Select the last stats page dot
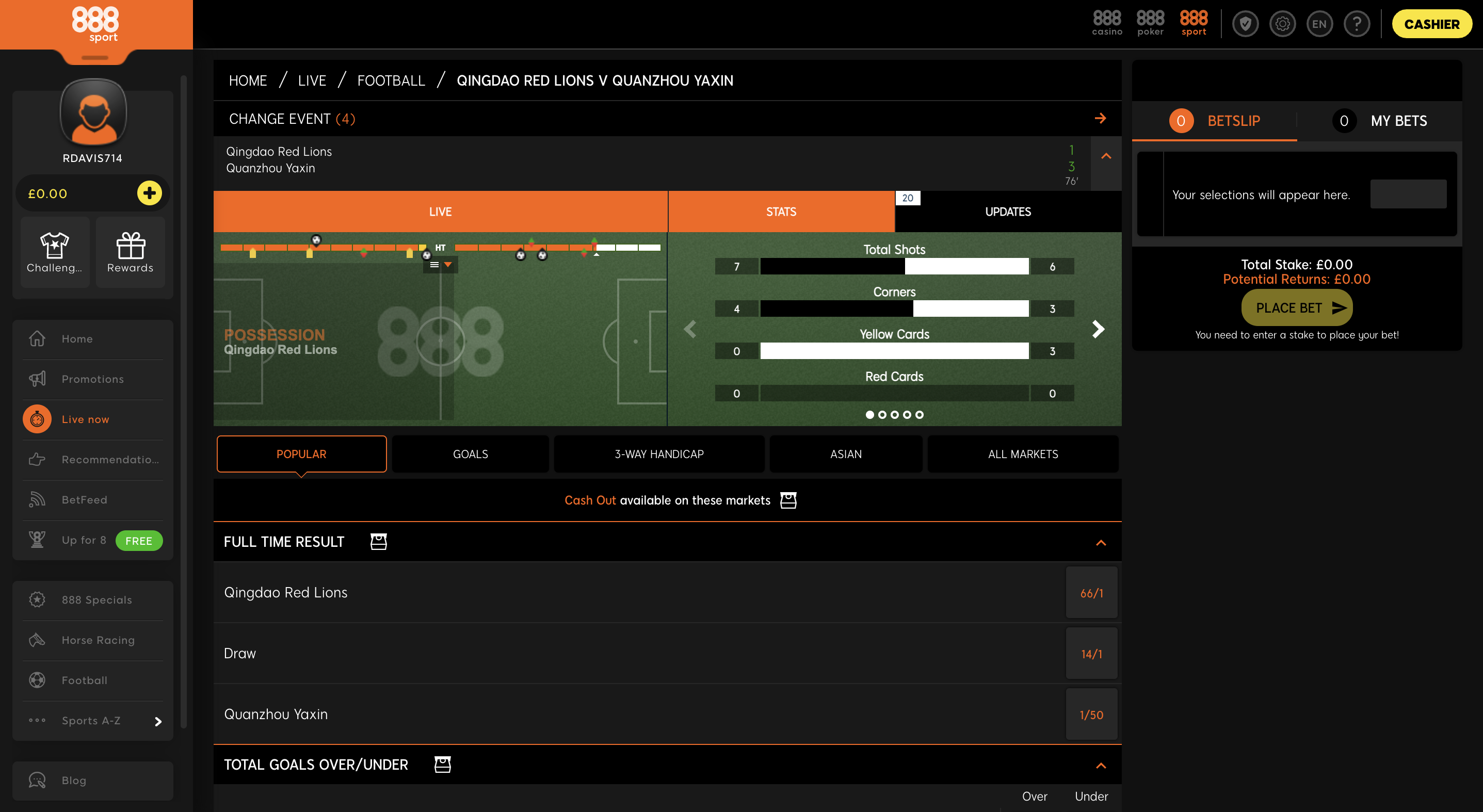 [920, 415]
